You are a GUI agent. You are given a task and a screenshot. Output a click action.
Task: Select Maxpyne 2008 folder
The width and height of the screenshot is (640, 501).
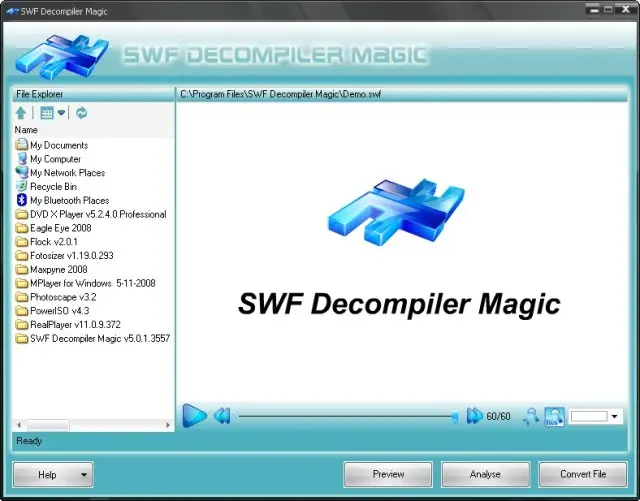[51, 269]
